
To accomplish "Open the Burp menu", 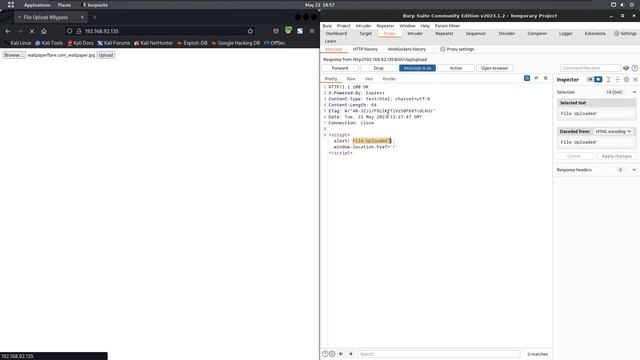I will [x=327, y=26].
